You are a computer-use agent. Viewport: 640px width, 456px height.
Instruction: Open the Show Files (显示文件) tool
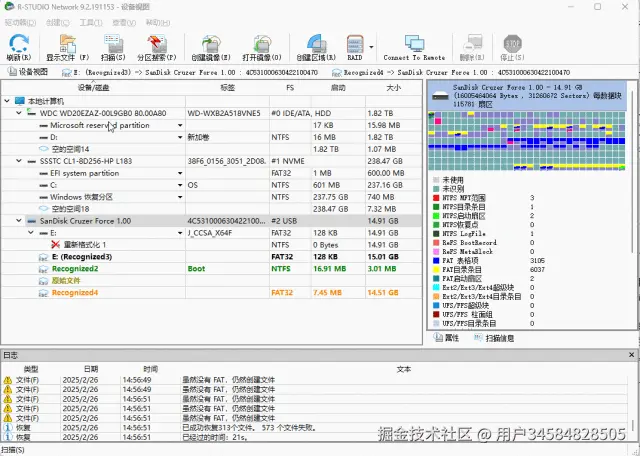pos(68,43)
